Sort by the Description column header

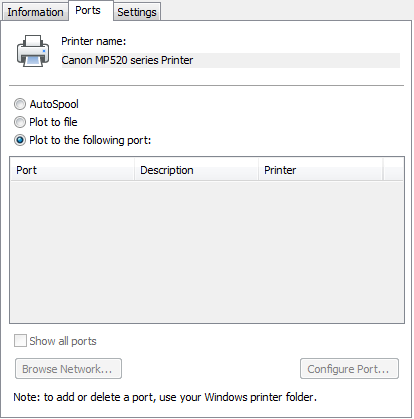click(x=197, y=170)
